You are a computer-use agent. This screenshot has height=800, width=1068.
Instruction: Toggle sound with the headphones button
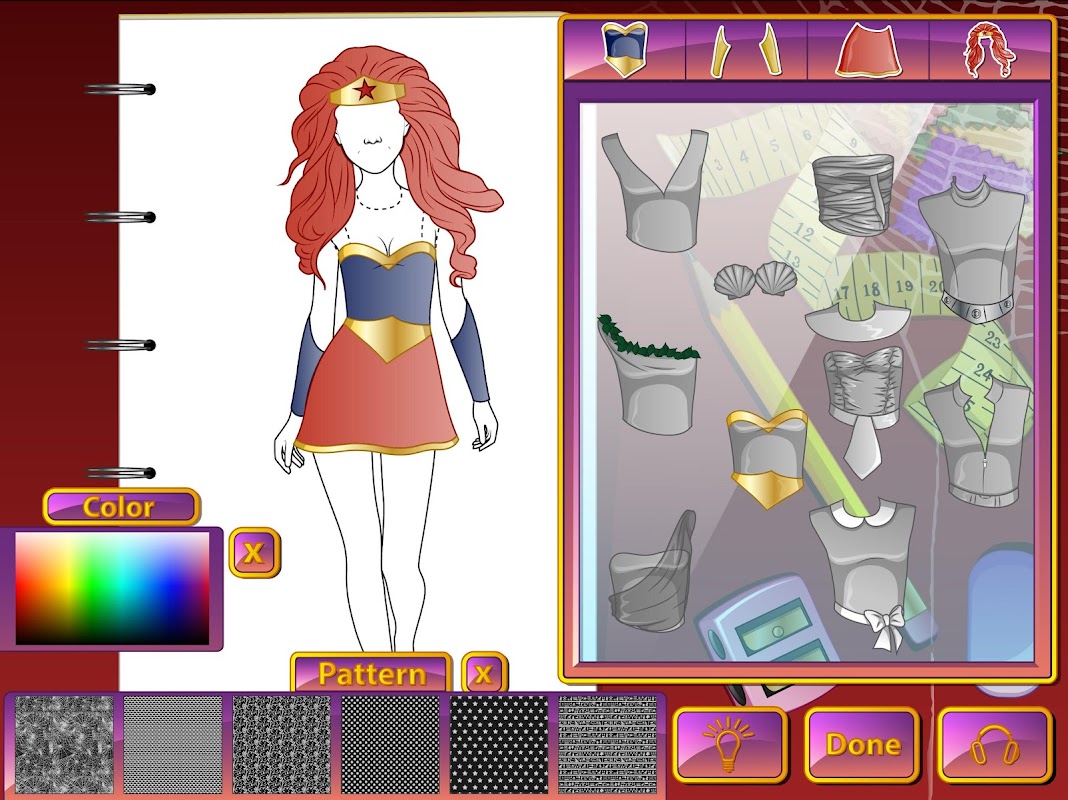pyautogui.click(x=995, y=745)
